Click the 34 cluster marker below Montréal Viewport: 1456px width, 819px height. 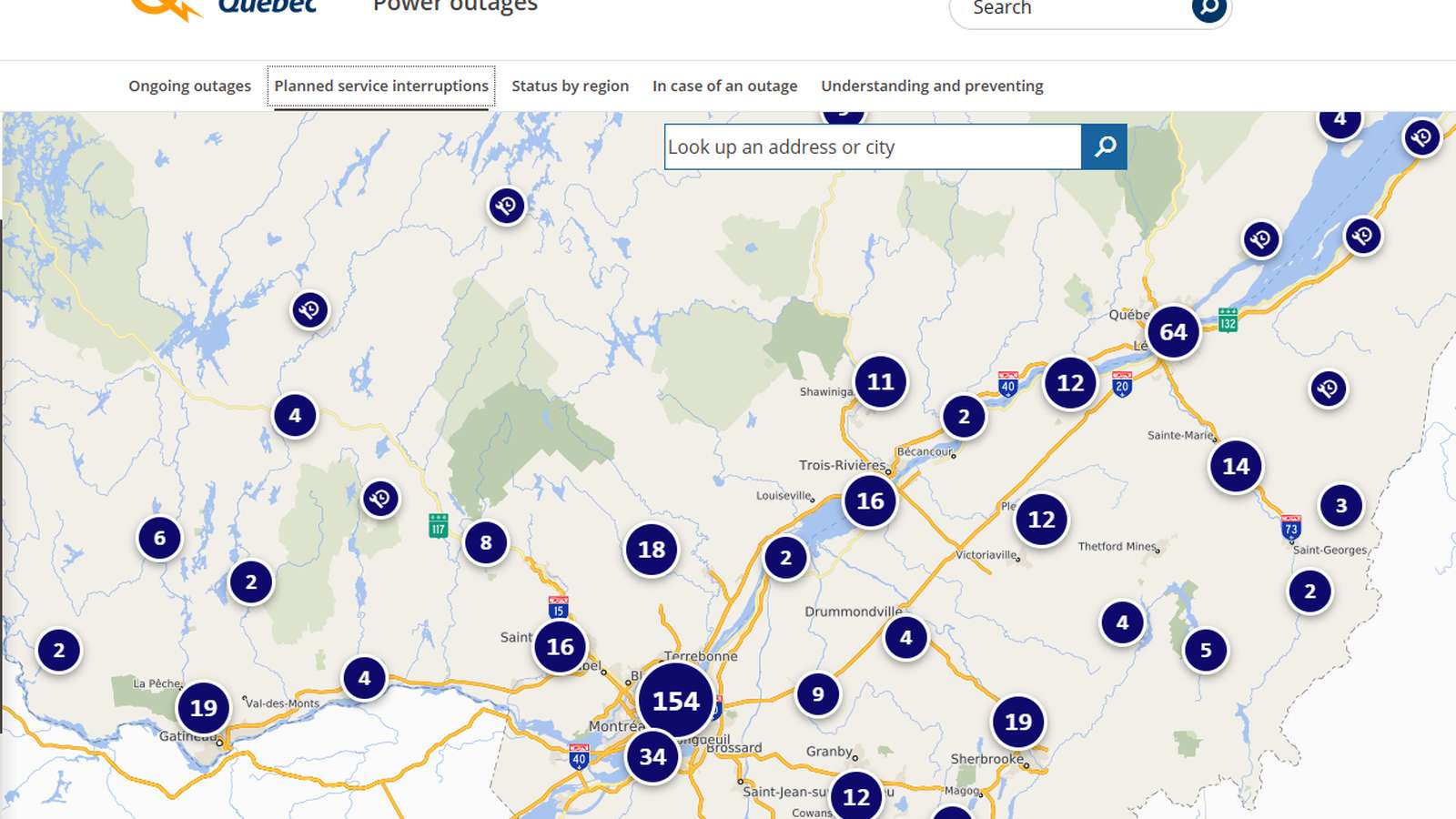tap(652, 756)
